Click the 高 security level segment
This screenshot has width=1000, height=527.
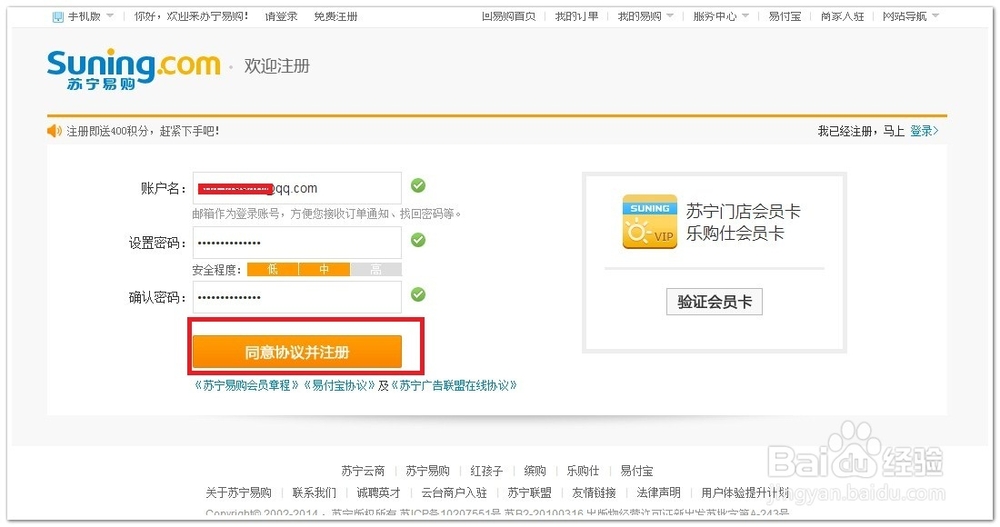tap(376, 269)
